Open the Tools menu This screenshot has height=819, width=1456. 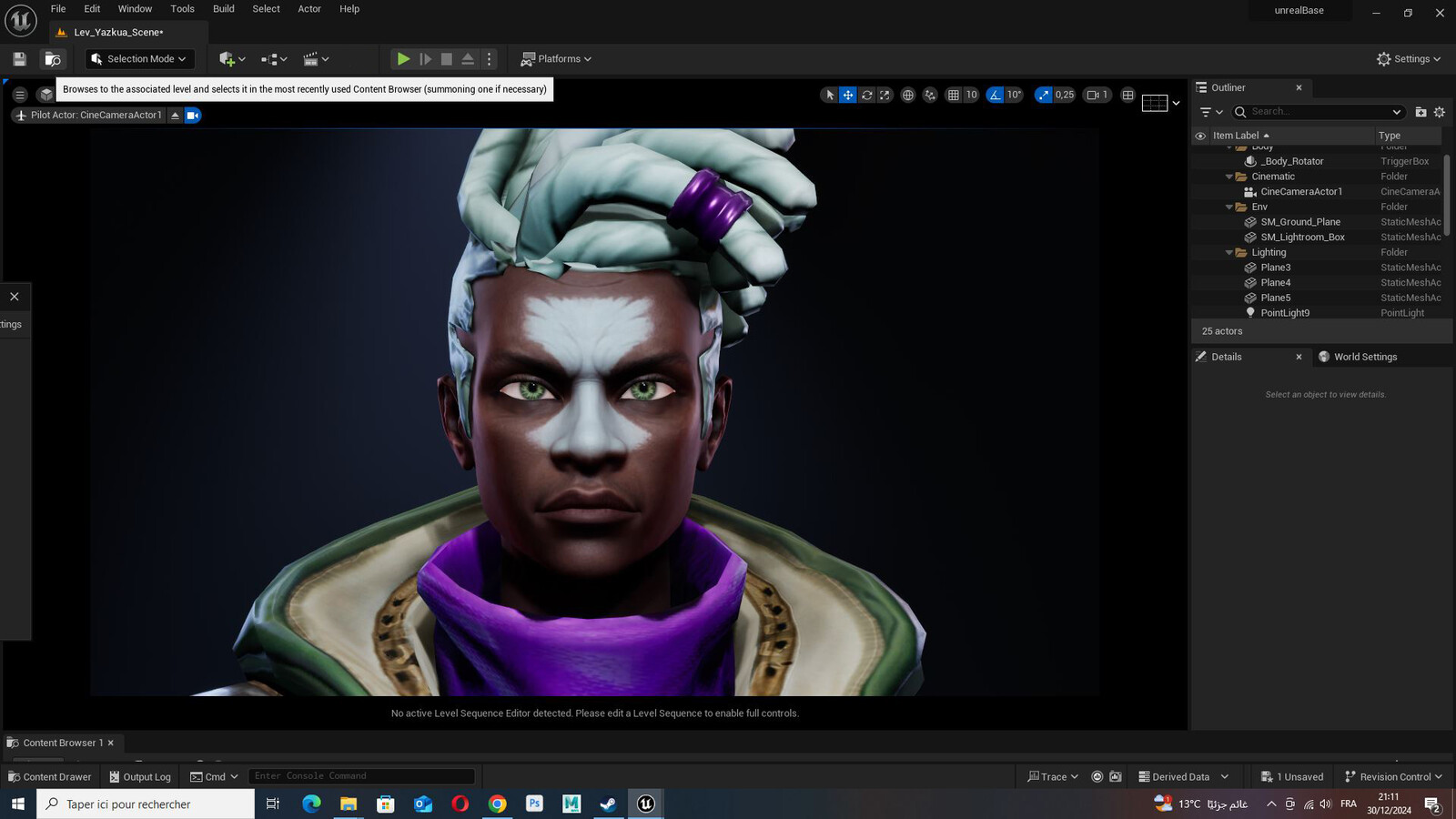pos(182,9)
